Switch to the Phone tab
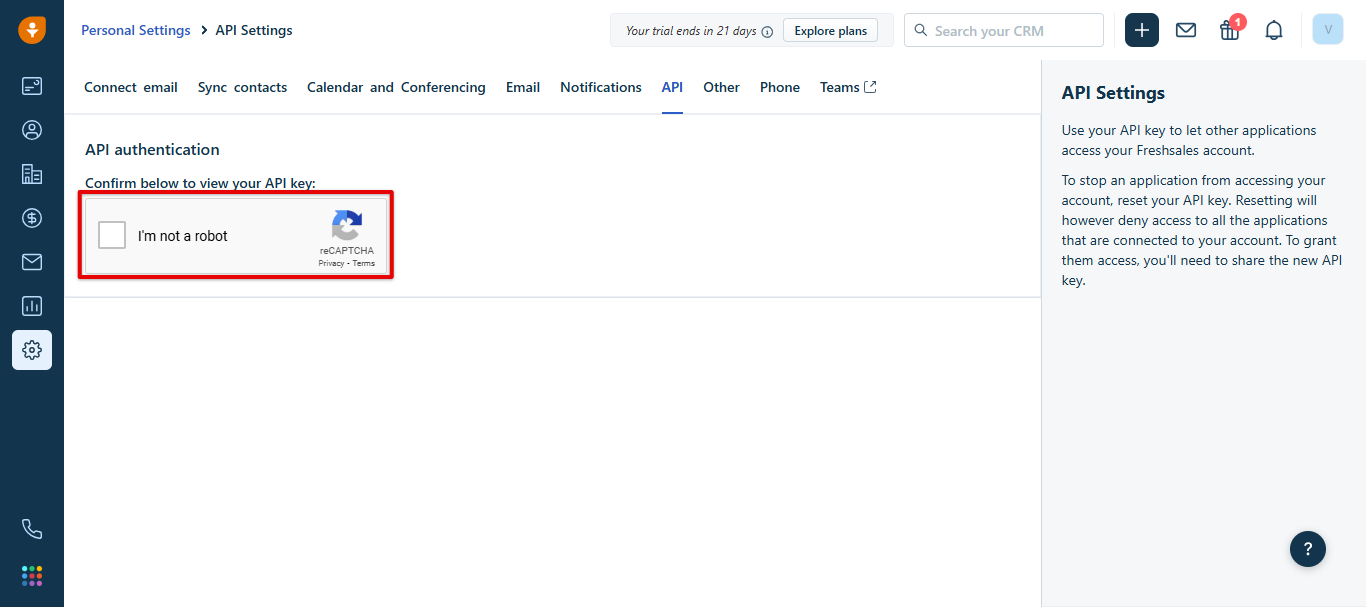Viewport: 1366px width, 607px height. pos(780,87)
